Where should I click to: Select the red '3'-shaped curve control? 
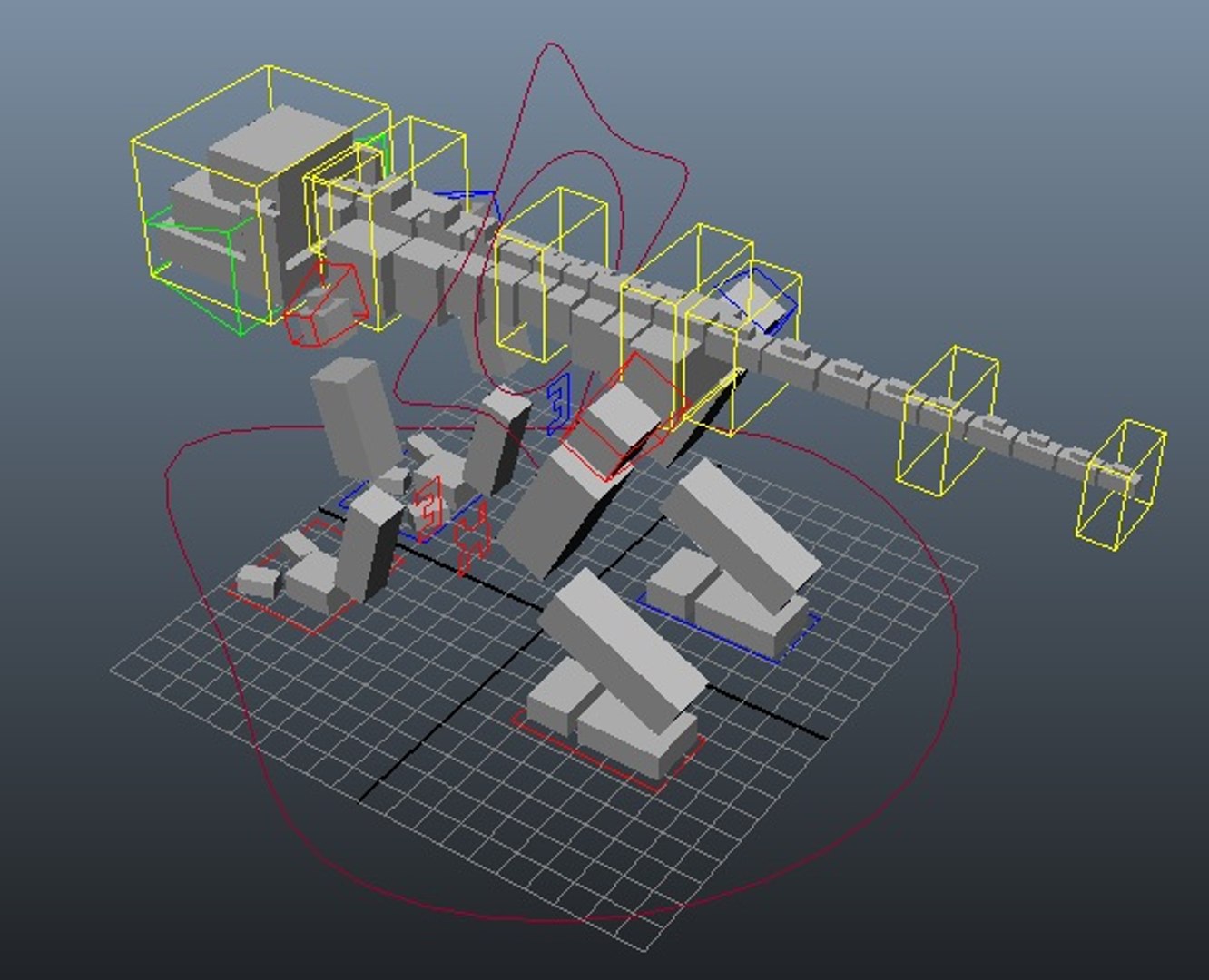(429, 508)
